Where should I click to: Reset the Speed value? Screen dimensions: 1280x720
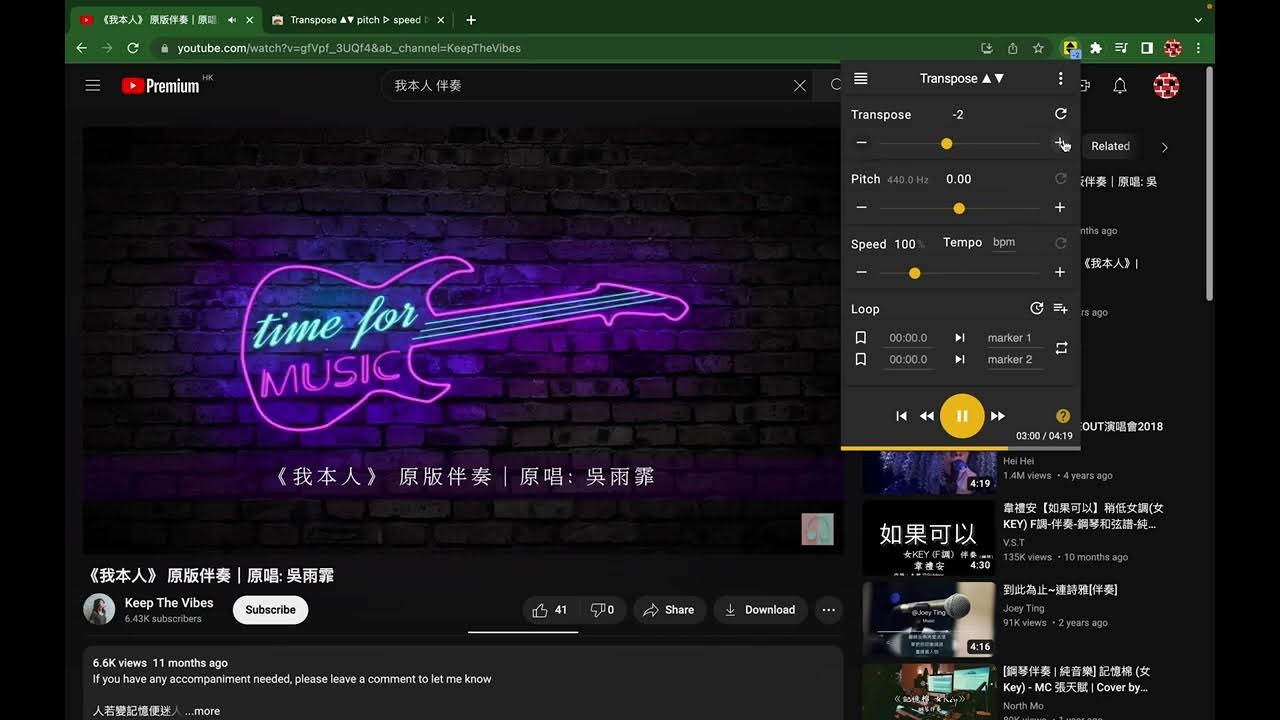tap(1061, 243)
